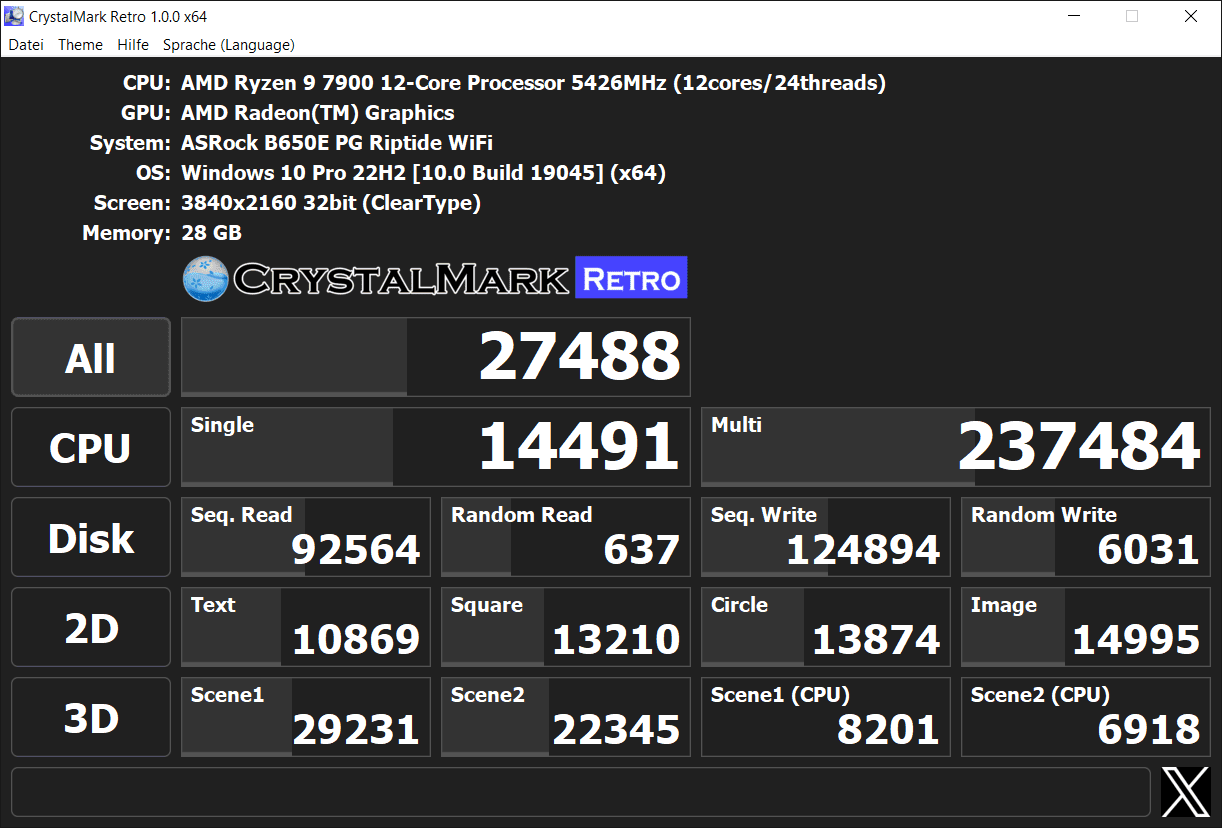Start the Disk benchmark button
The image size is (1222, 828).
(x=91, y=537)
